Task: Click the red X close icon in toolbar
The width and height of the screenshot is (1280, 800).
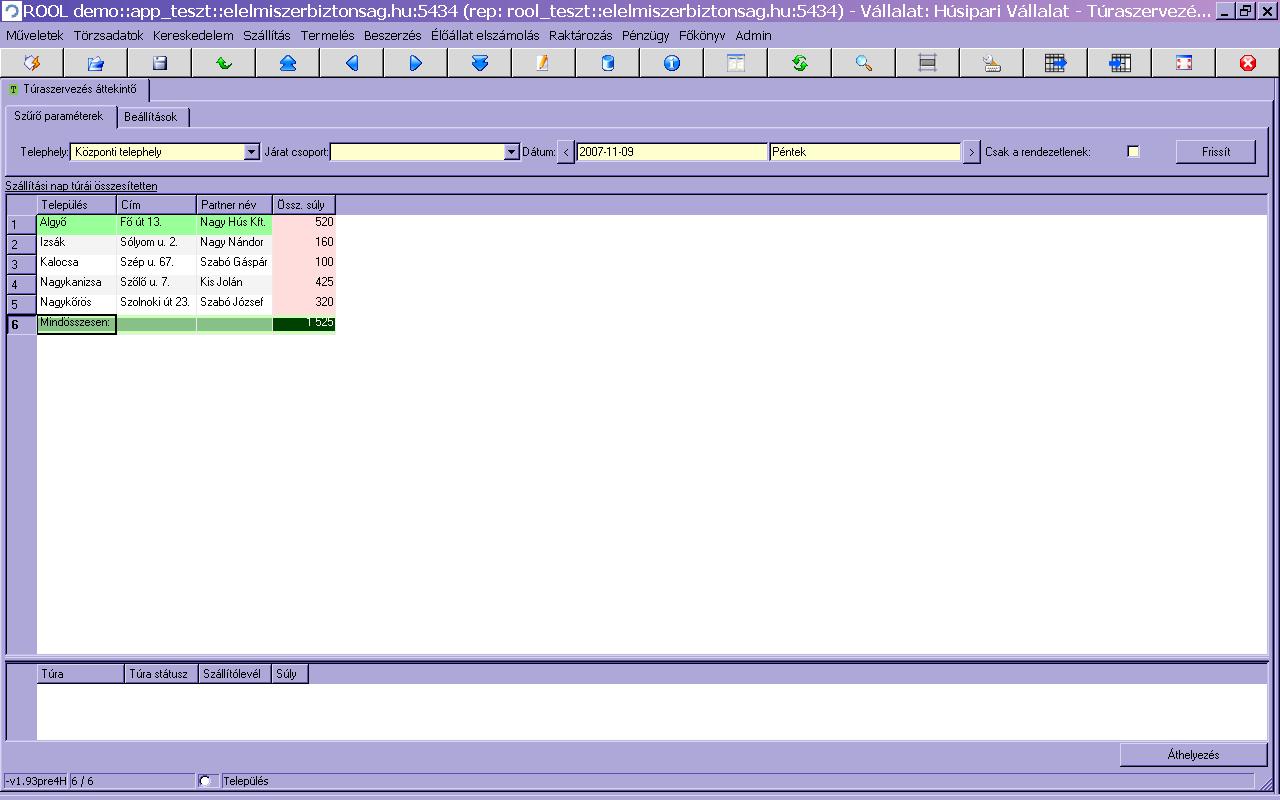Action: pos(1247,63)
